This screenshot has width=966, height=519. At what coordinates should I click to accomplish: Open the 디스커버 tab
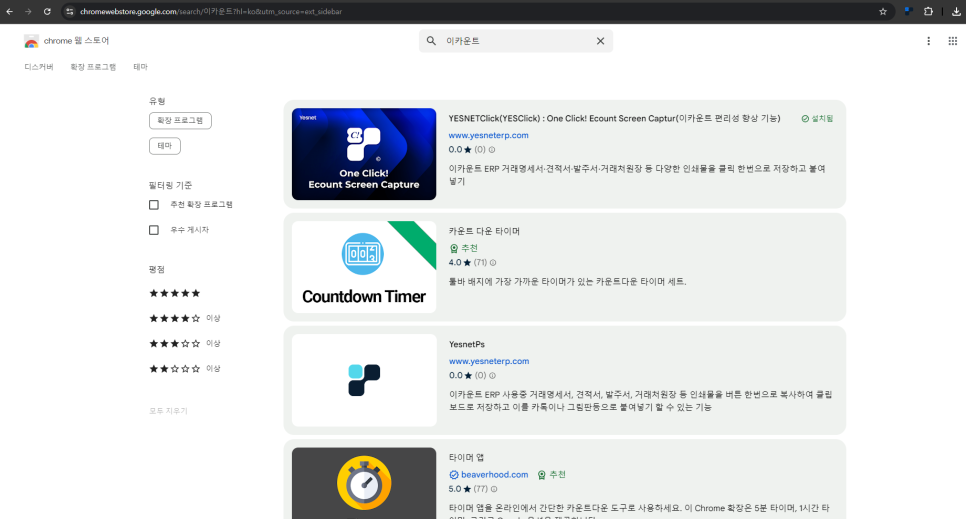point(39,67)
